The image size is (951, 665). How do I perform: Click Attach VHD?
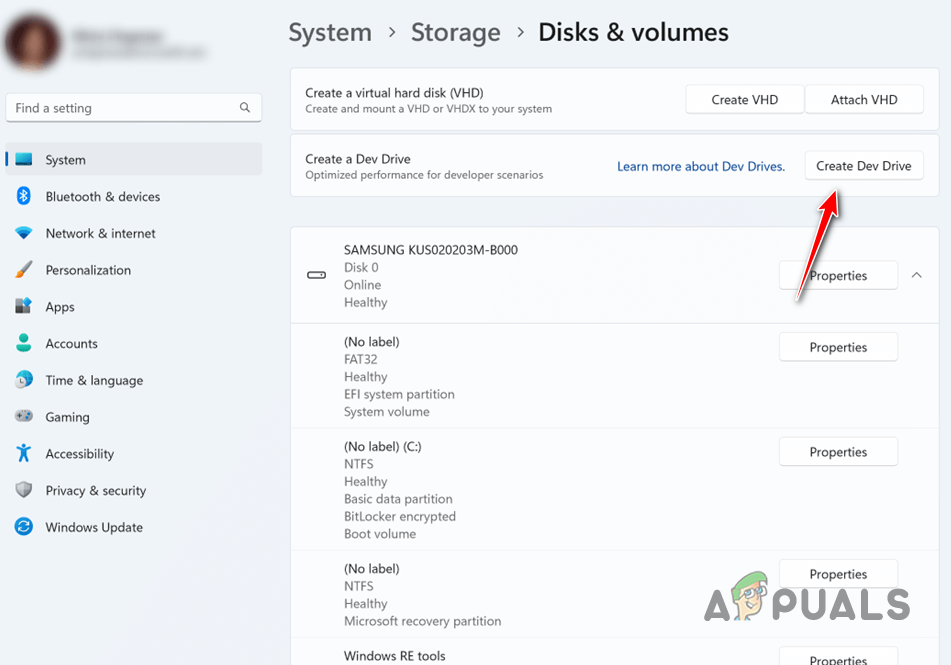click(864, 99)
